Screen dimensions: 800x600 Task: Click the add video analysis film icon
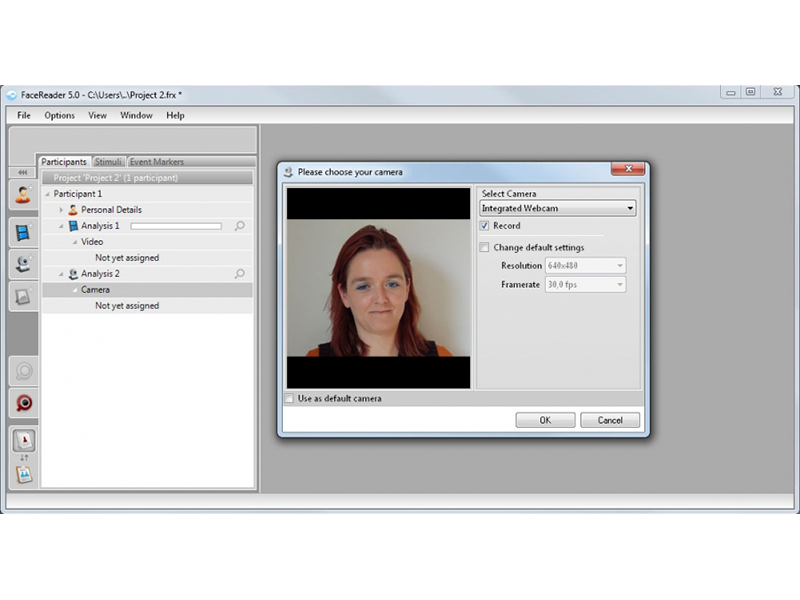click(x=22, y=232)
